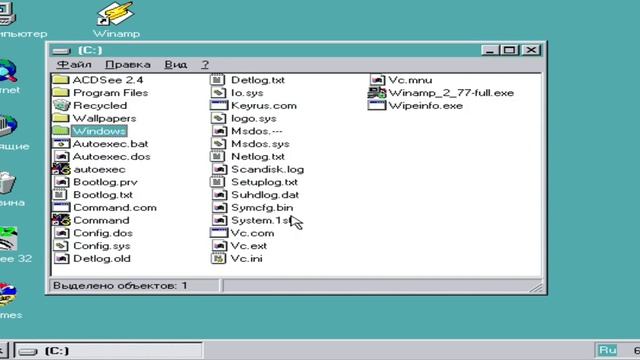The width and height of the screenshot is (640, 360).
Task: Select the Vc.mnu file icon
Action: click(x=377, y=80)
